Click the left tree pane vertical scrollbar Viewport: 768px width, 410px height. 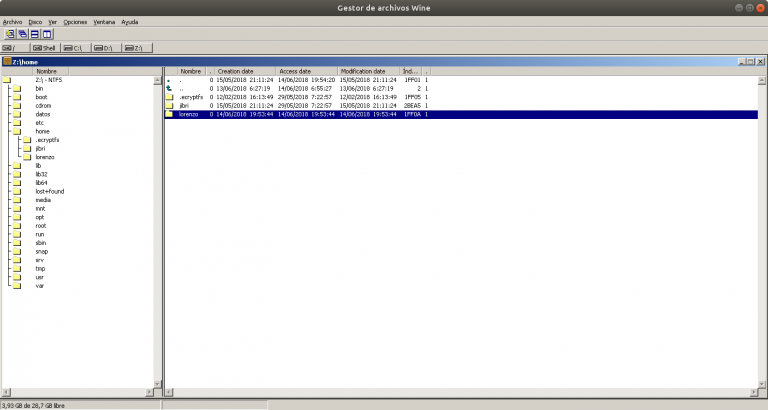[x=157, y=230]
